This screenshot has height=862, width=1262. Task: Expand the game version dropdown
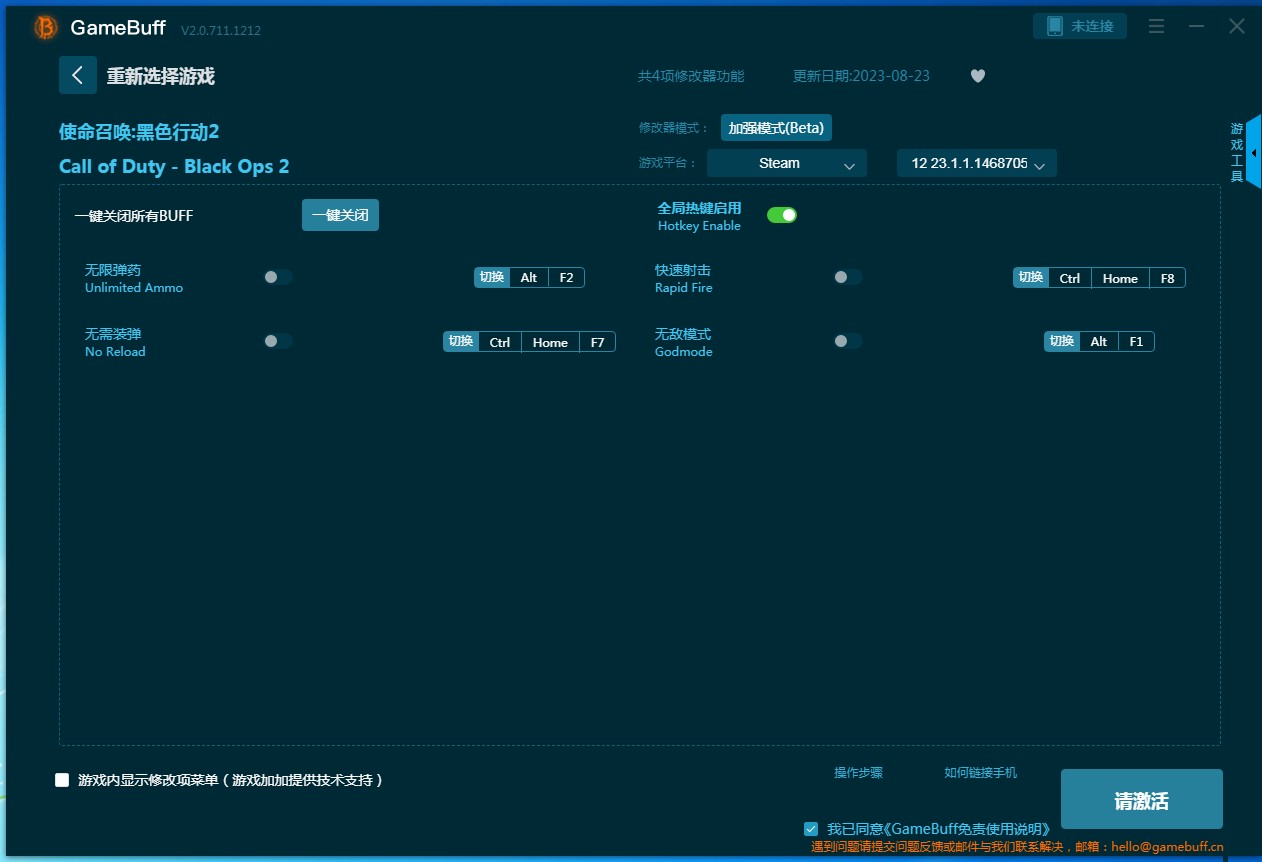(x=976, y=163)
